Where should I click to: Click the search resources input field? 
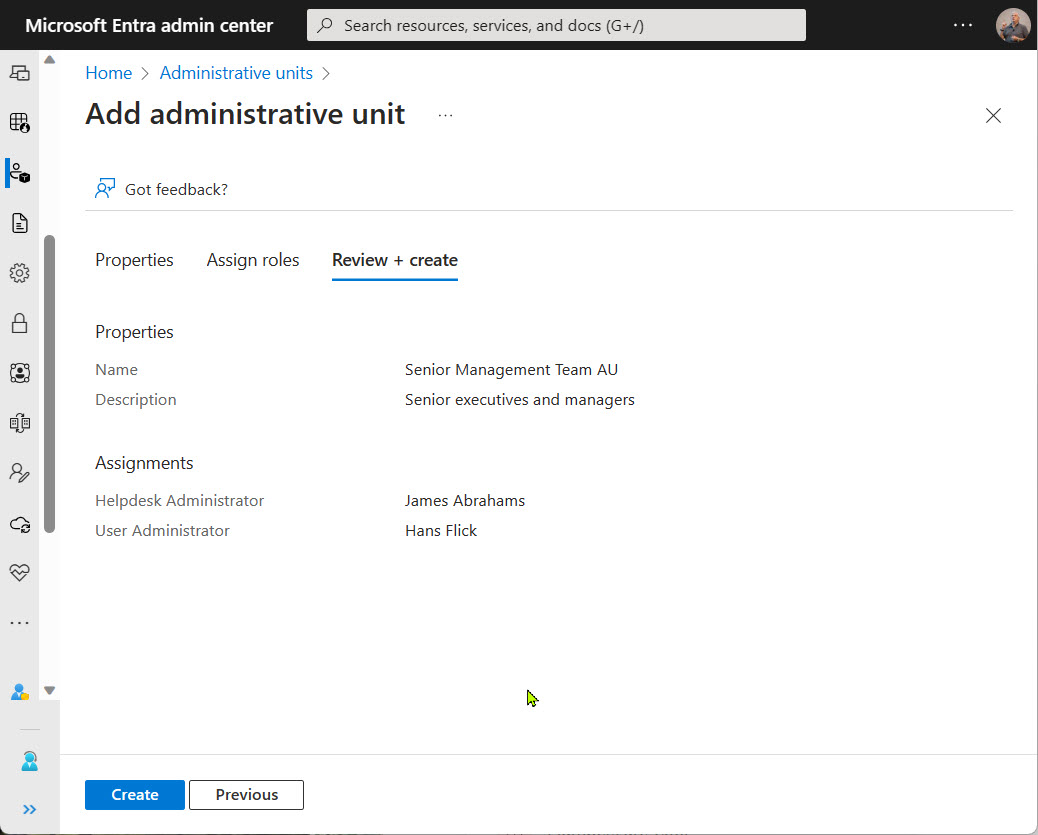tap(556, 25)
